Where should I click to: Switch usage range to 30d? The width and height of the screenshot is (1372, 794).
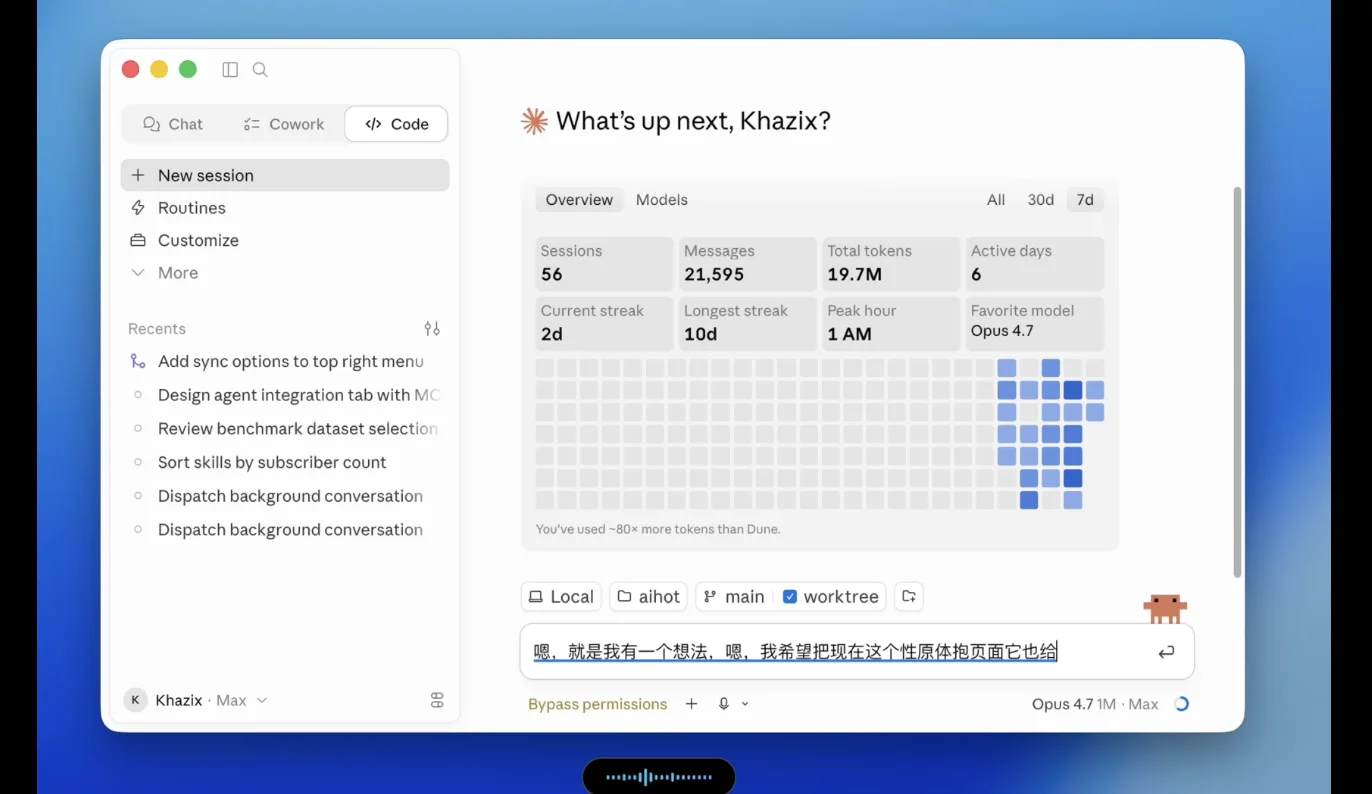point(1041,200)
